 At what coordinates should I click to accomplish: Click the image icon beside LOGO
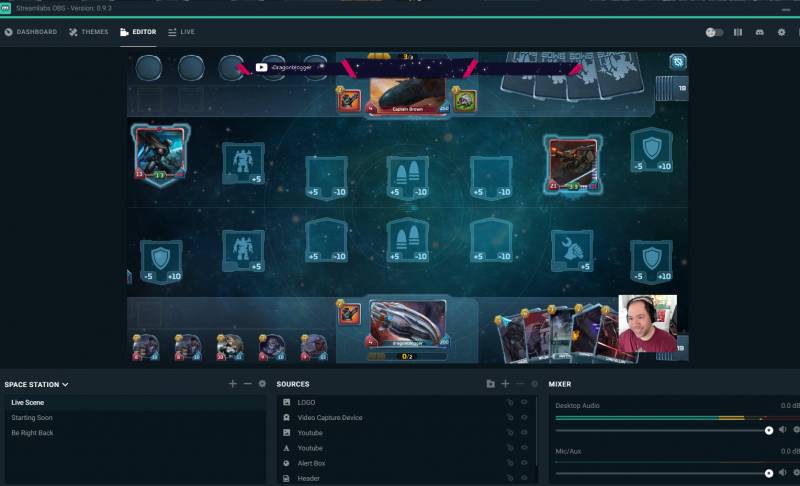click(286, 402)
